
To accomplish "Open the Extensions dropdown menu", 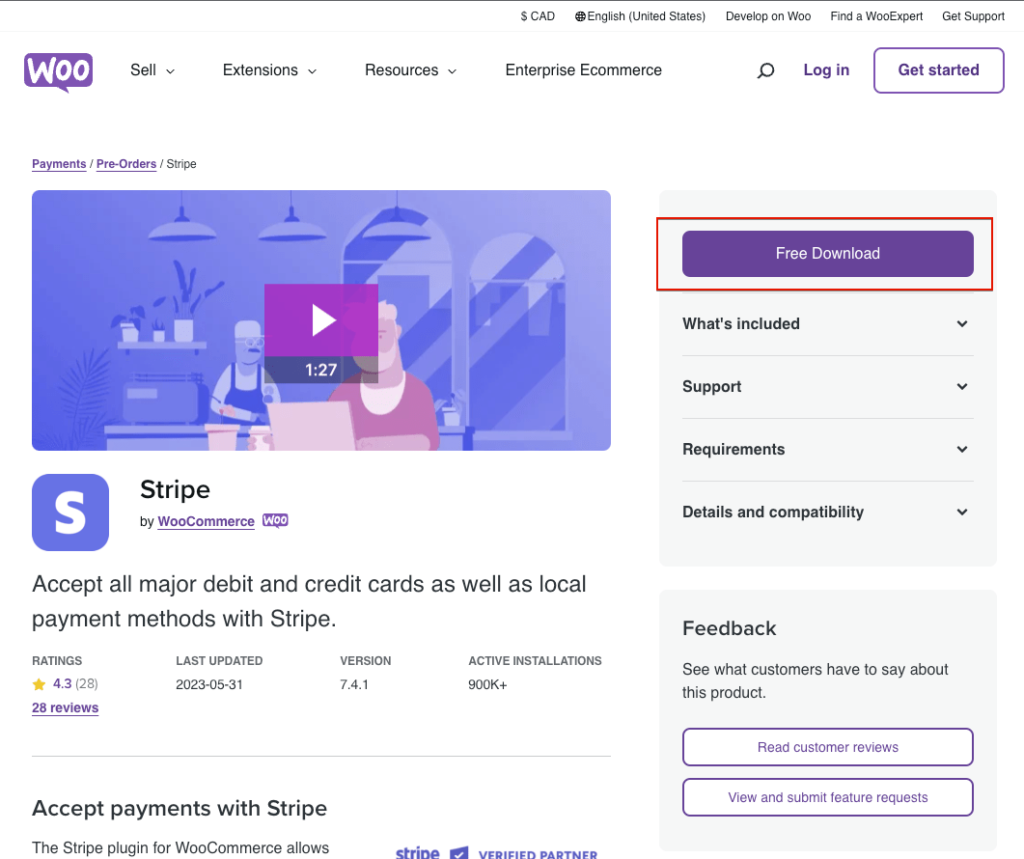I will (269, 70).
